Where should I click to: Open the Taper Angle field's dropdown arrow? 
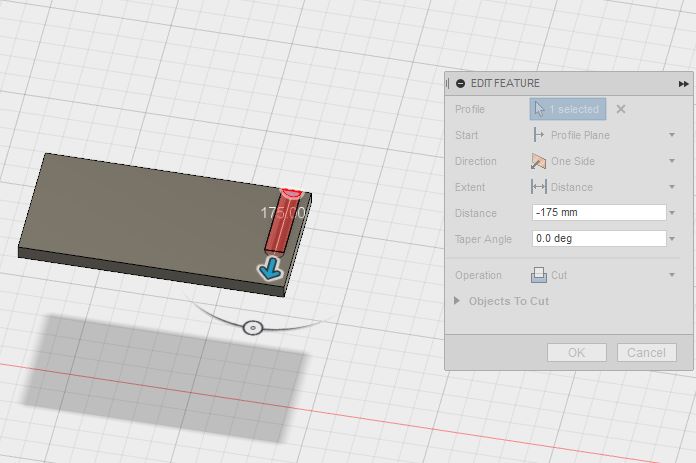click(x=672, y=239)
